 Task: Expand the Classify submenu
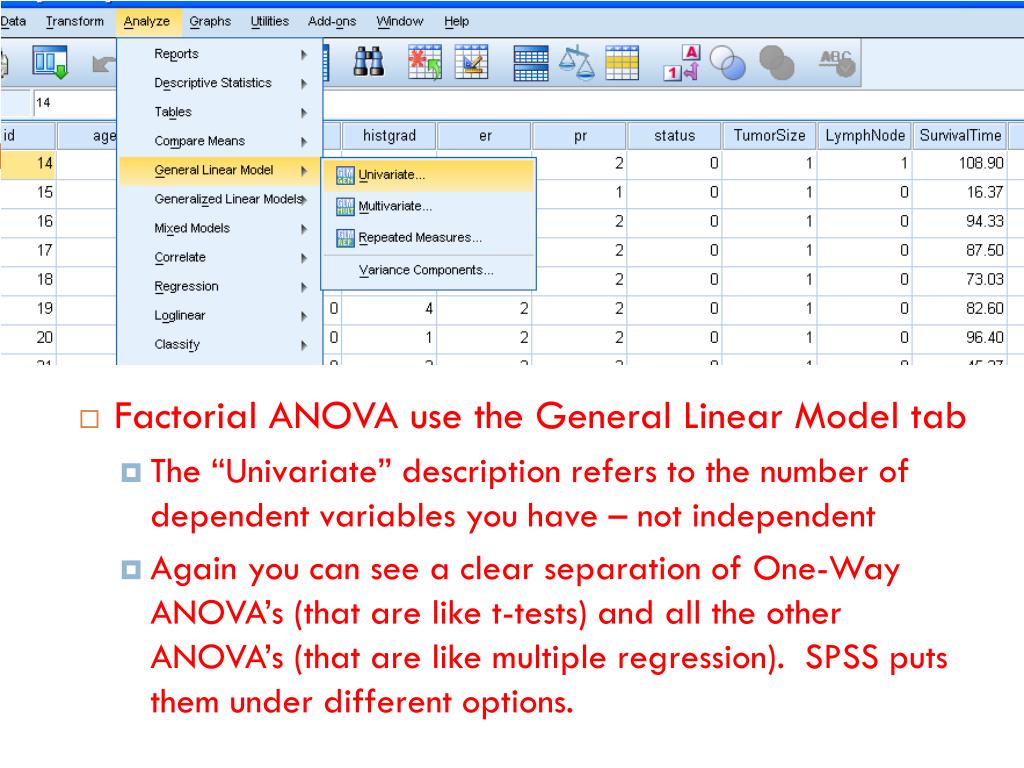(x=219, y=345)
